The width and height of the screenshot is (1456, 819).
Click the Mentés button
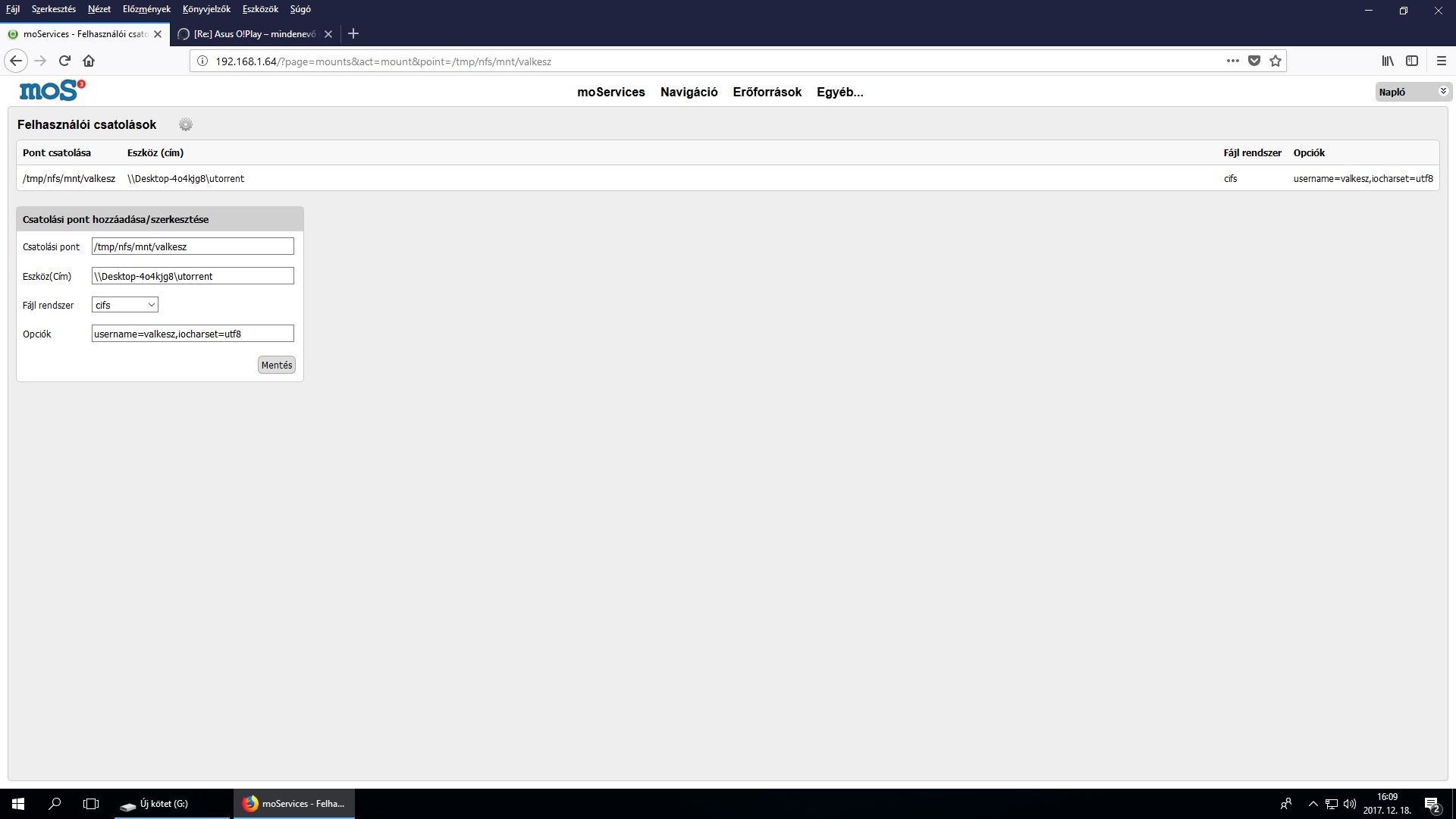coord(276,365)
